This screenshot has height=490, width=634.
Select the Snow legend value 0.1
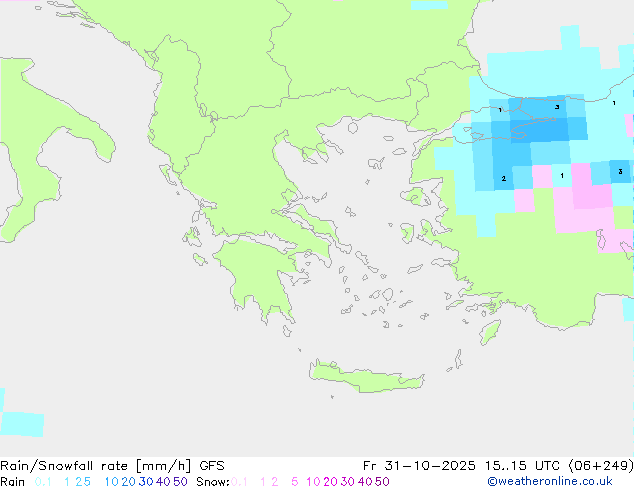(x=239, y=482)
